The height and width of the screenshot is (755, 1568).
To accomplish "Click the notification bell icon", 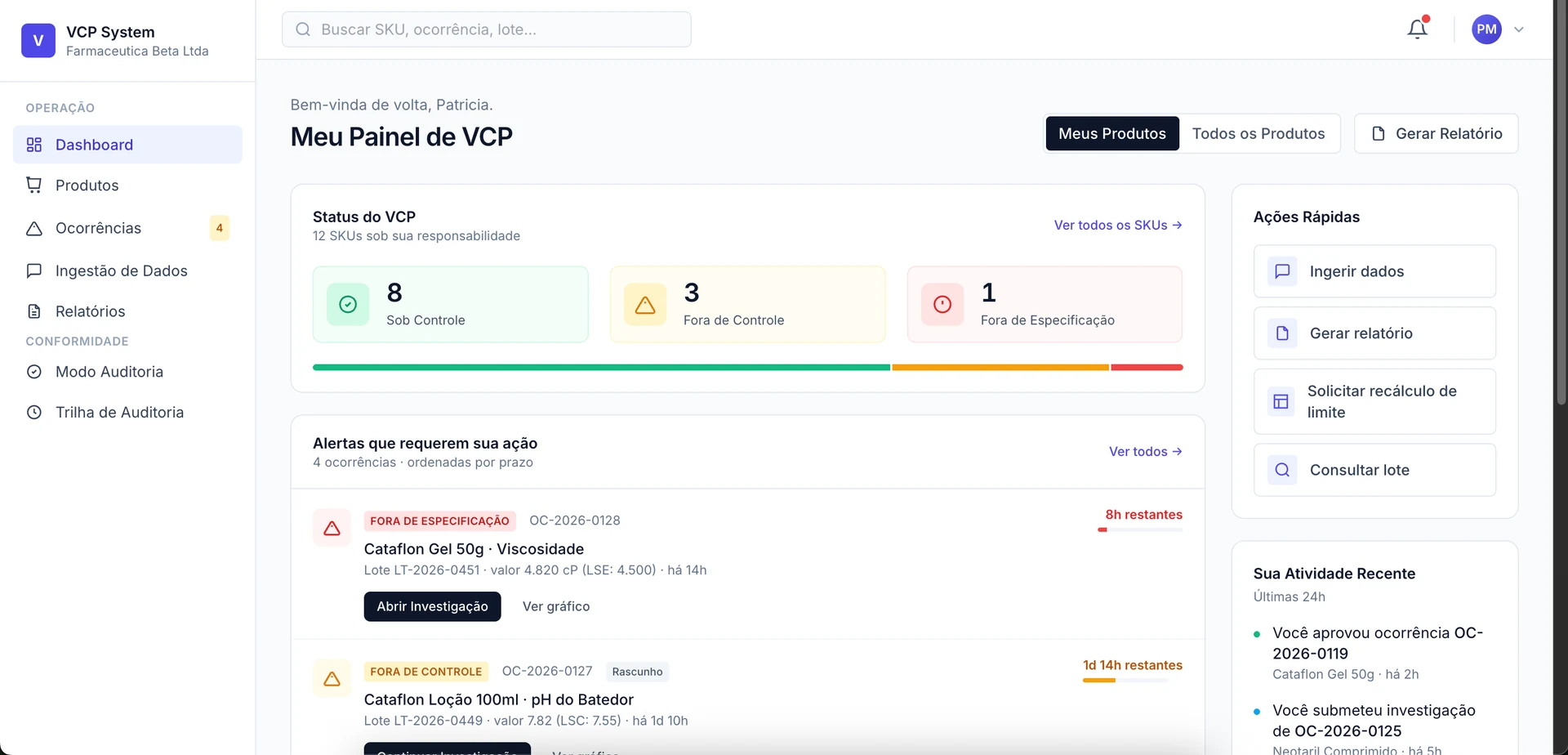I will pos(1417,29).
